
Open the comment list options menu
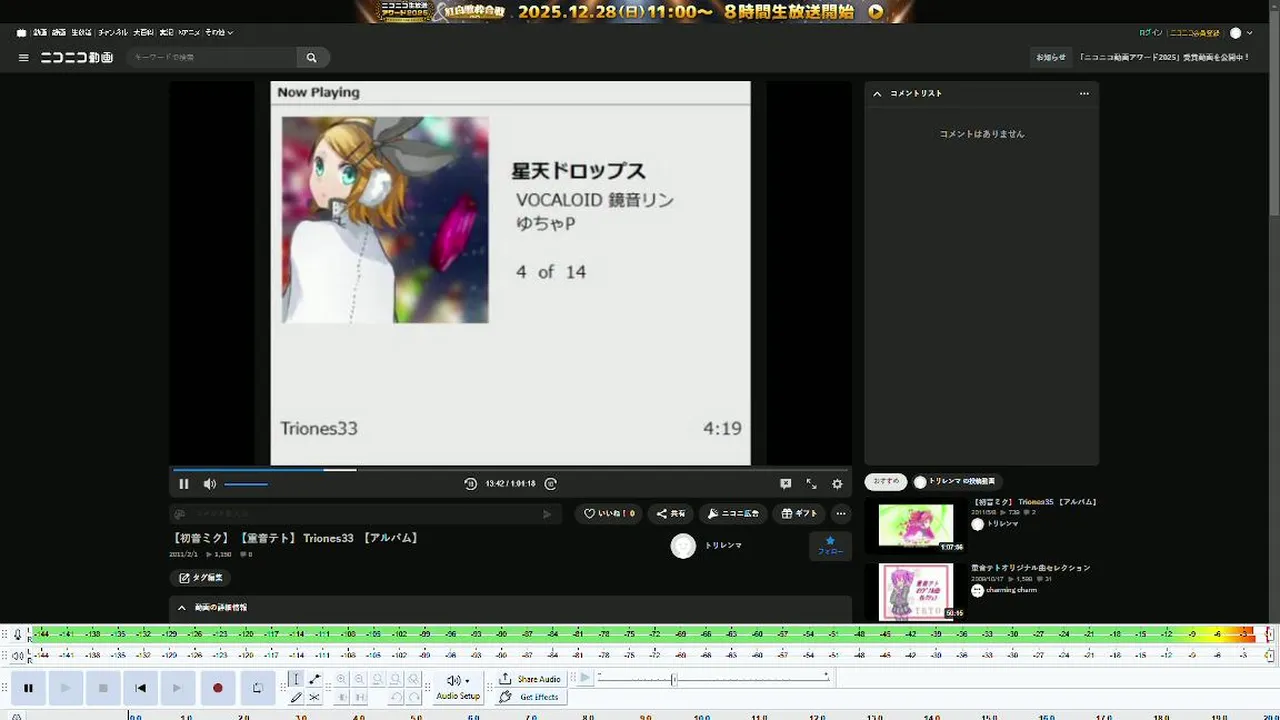[x=1084, y=93]
